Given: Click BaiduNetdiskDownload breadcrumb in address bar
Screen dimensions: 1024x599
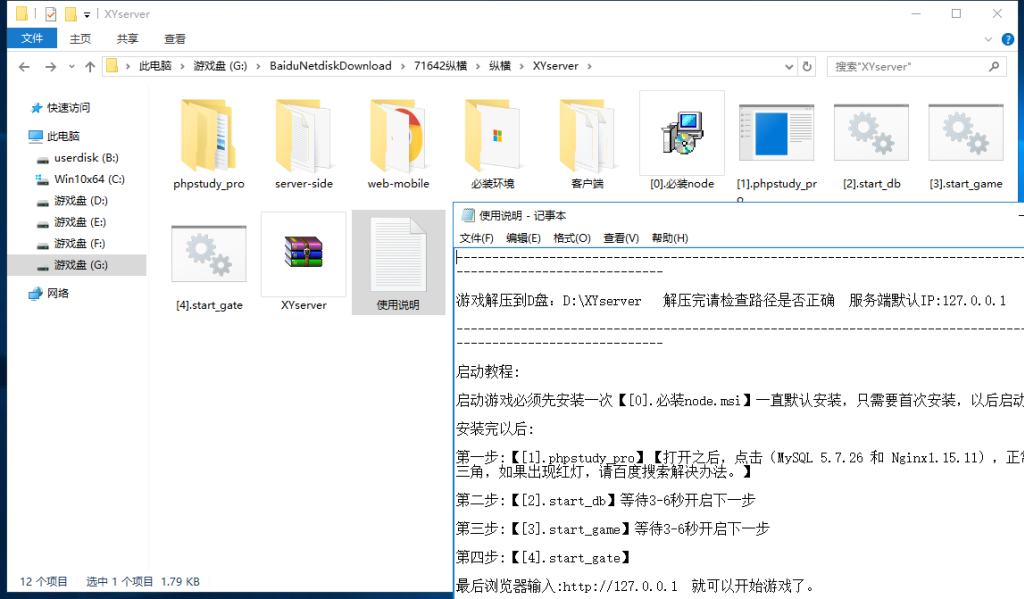Looking at the screenshot, I should click(330, 66).
